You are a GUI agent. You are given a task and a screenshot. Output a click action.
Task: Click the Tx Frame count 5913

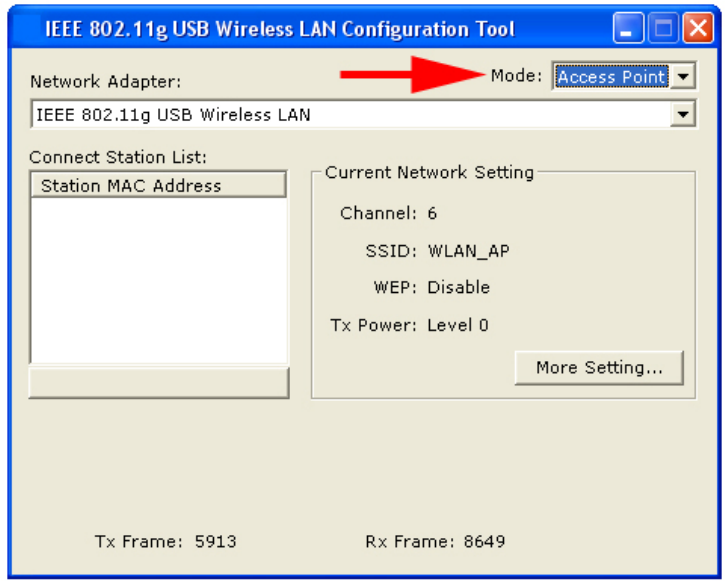[215, 541]
